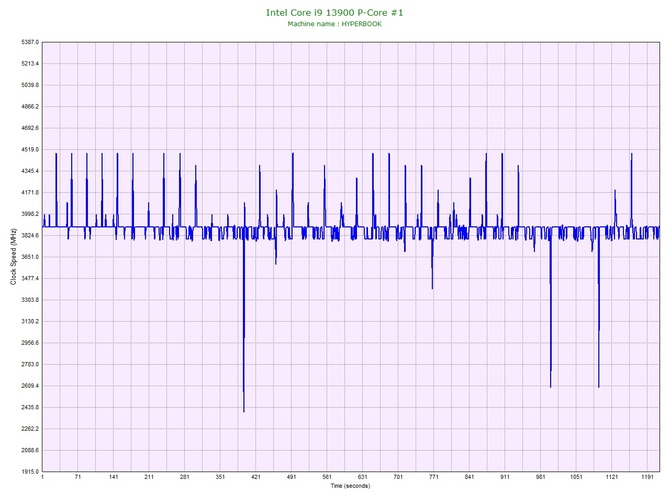This screenshot has width=670, height=503.
Task: Click the y-axis value 2262.2
Action: pyautogui.click(x=30, y=429)
